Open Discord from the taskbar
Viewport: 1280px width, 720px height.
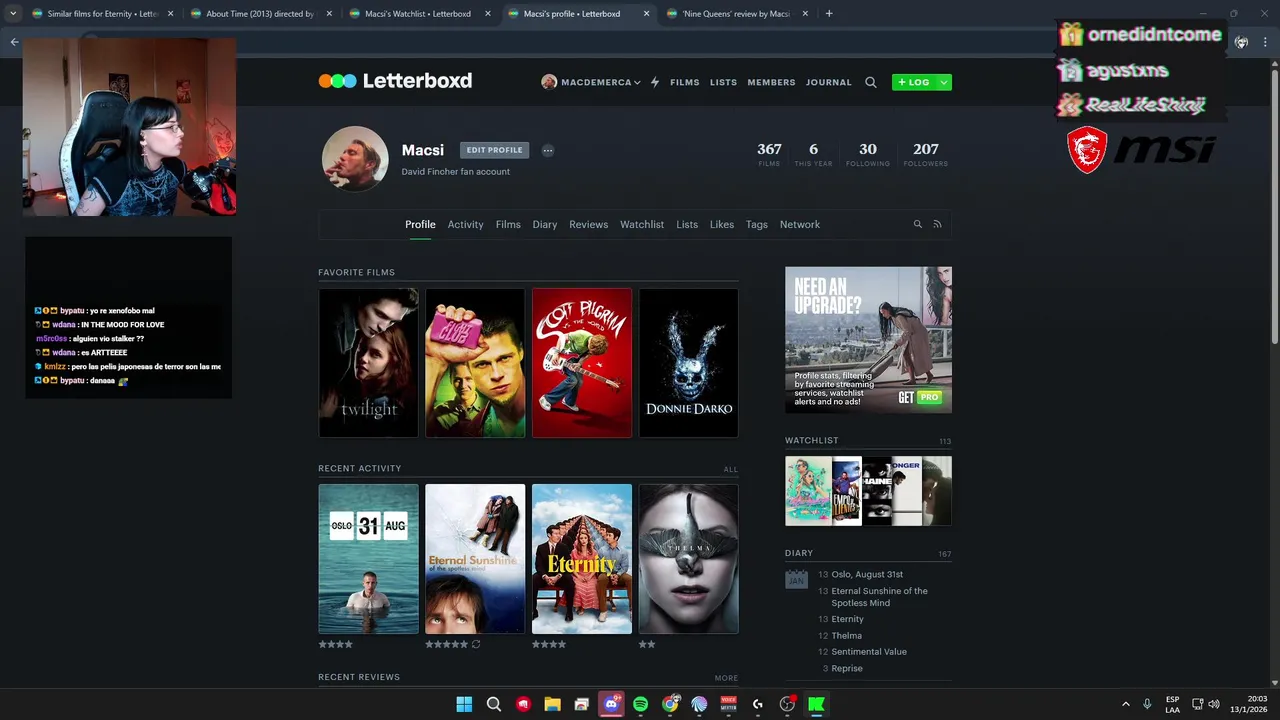click(611, 704)
